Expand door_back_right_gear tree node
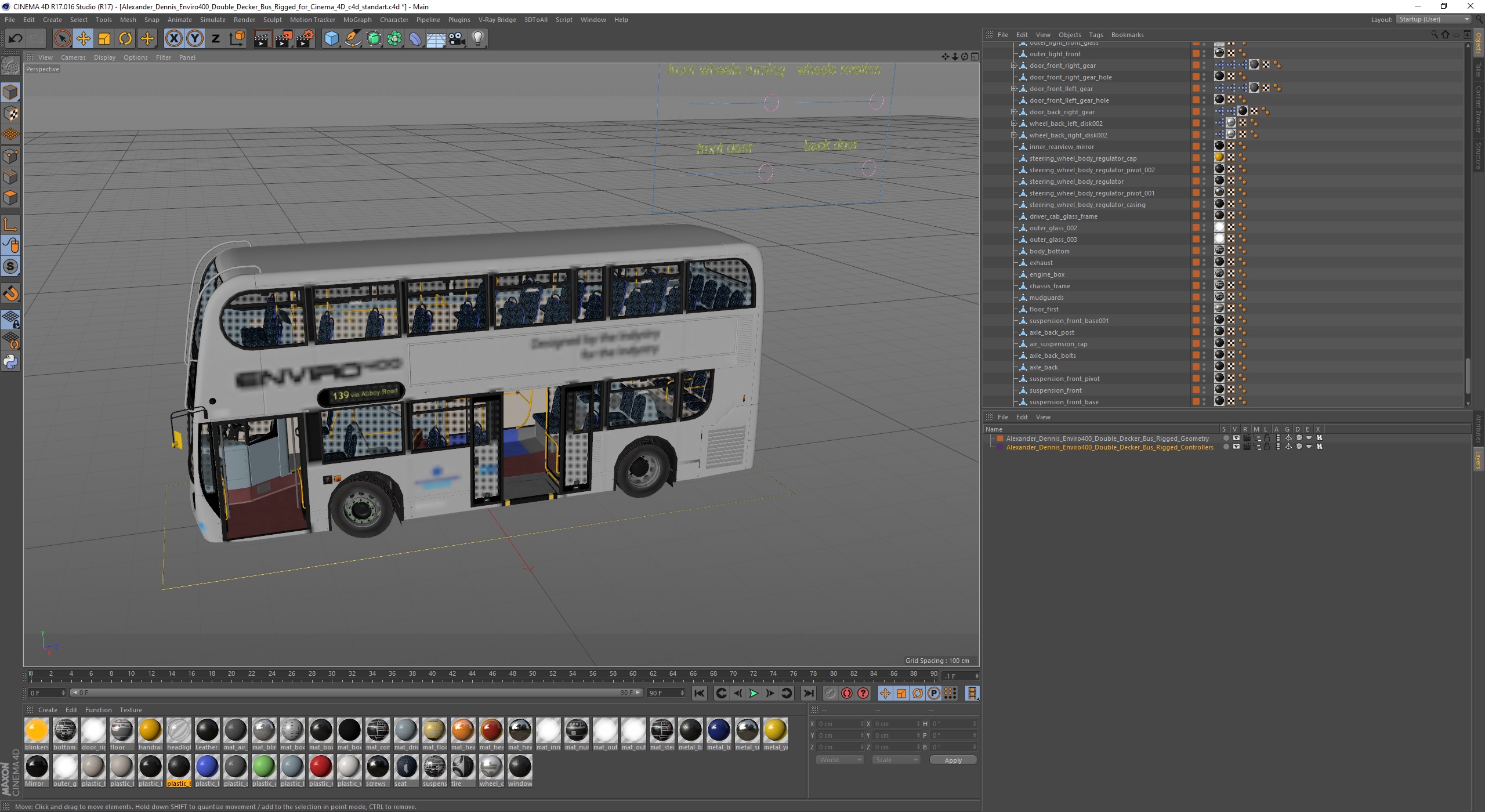This screenshot has height=812, width=1485. (x=1013, y=112)
